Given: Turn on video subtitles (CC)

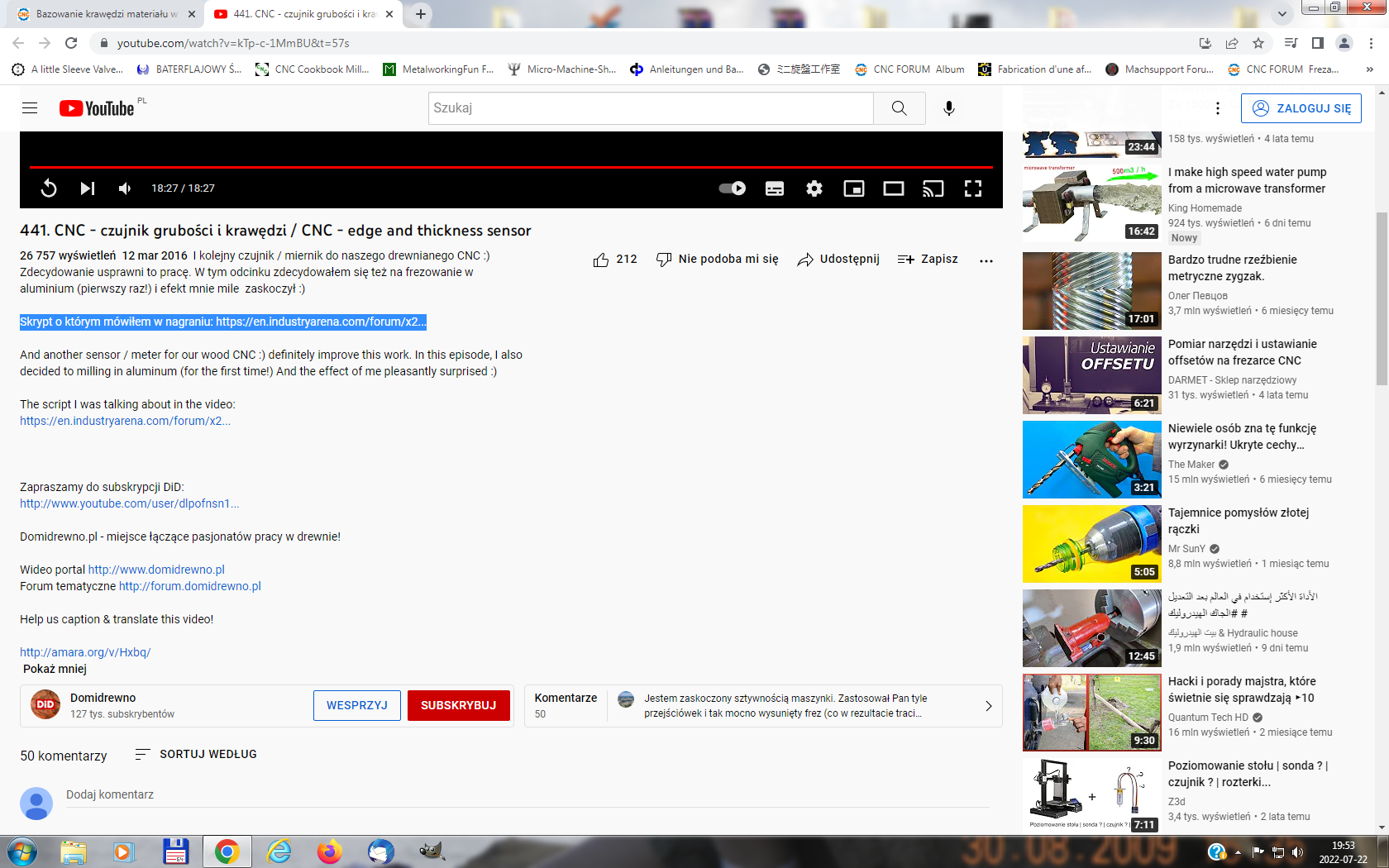Looking at the screenshot, I should 775,188.
